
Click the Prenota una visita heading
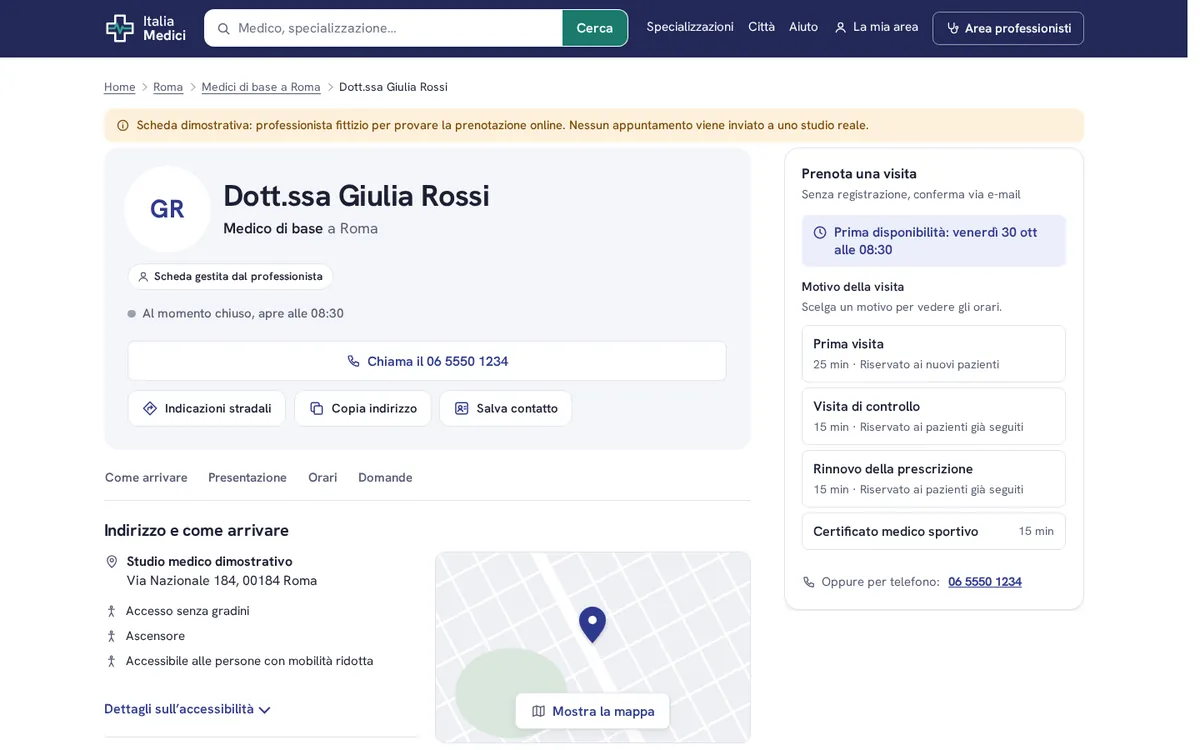coord(859,173)
